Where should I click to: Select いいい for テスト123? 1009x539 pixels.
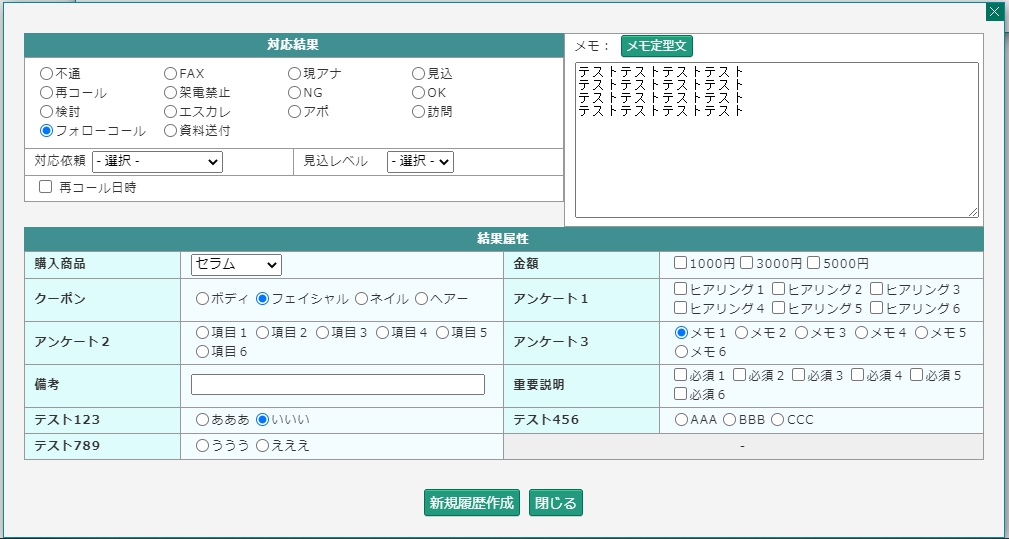[x=263, y=419]
